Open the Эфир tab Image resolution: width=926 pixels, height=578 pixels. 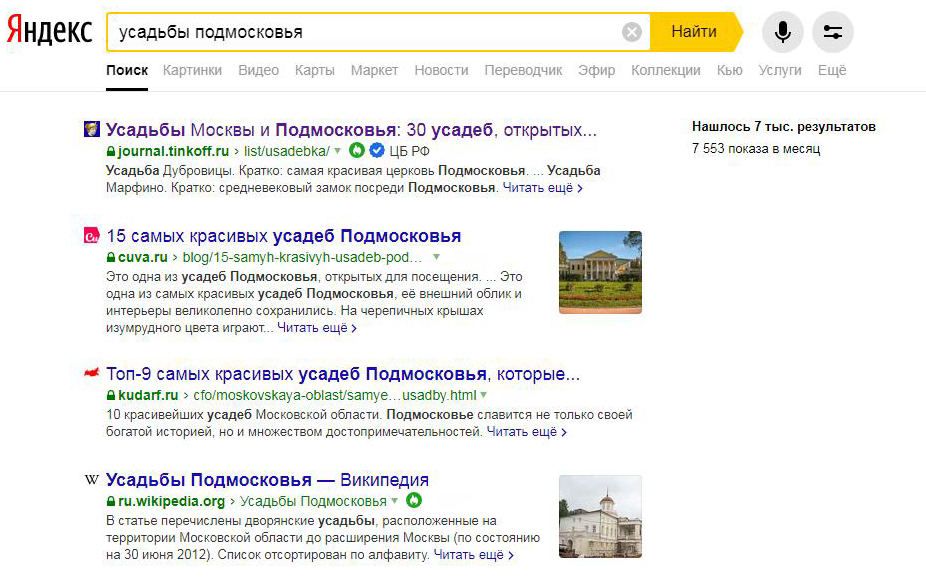[596, 70]
